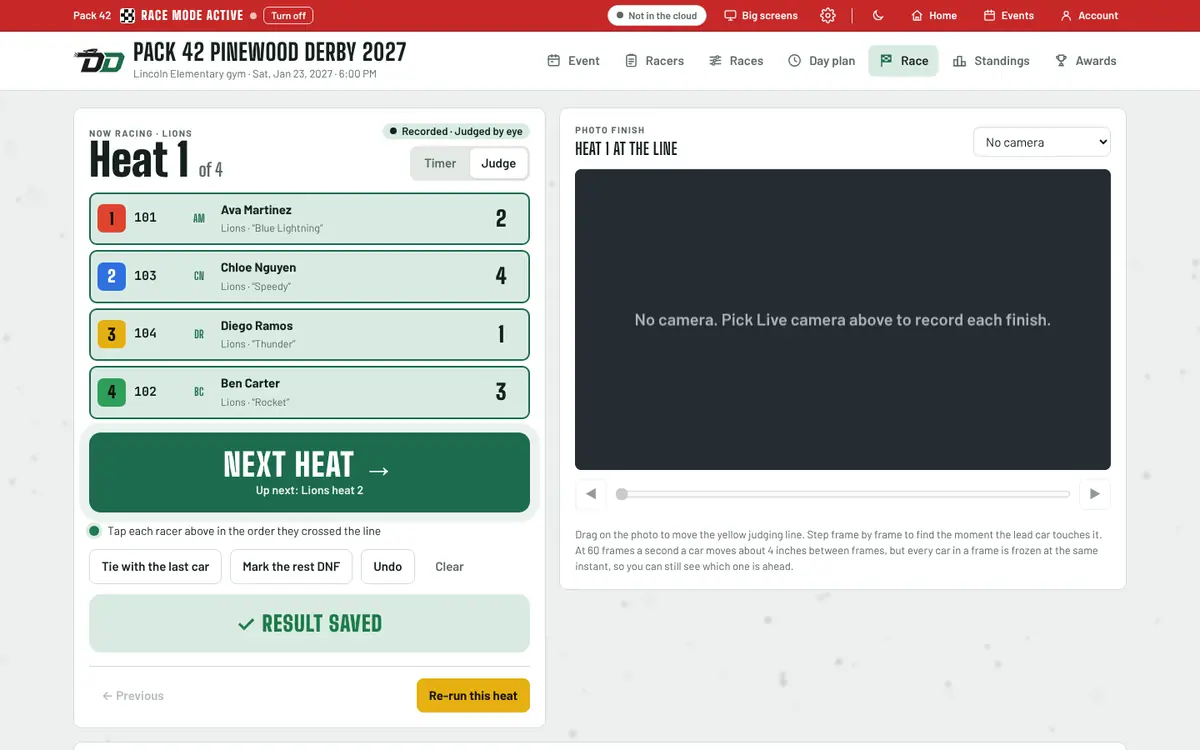Select the Race tab
The image size is (1200, 750).
(903, 61)
